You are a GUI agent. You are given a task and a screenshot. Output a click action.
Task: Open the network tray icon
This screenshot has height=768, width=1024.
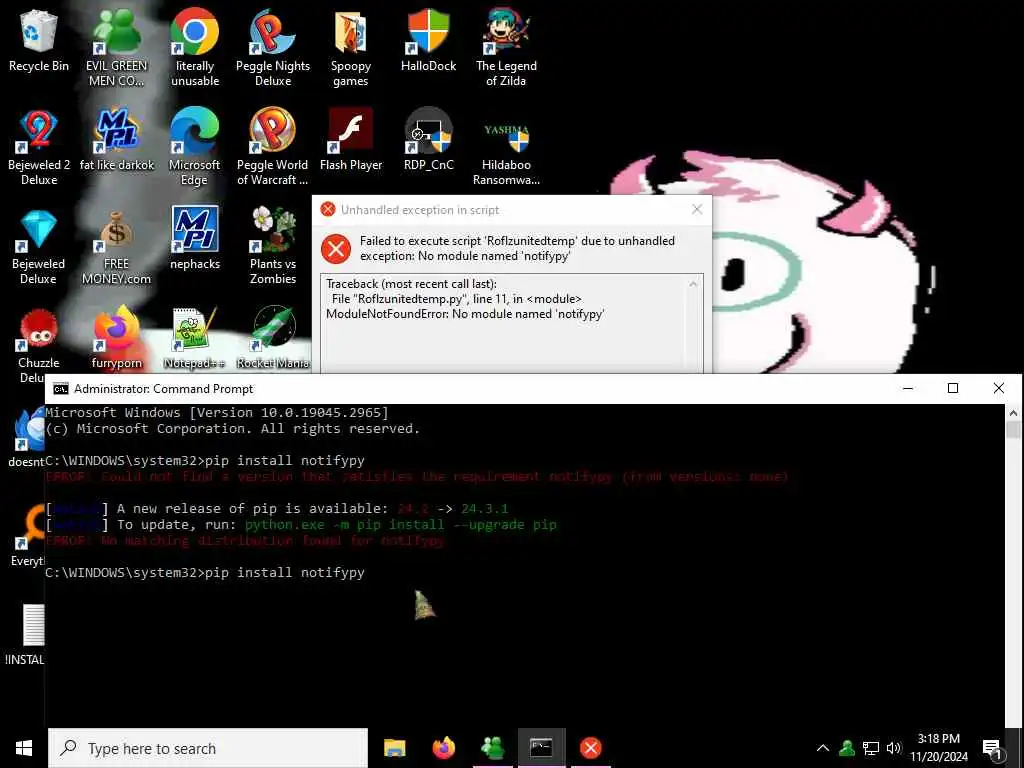pyautogui.click(x=871, y=748)
